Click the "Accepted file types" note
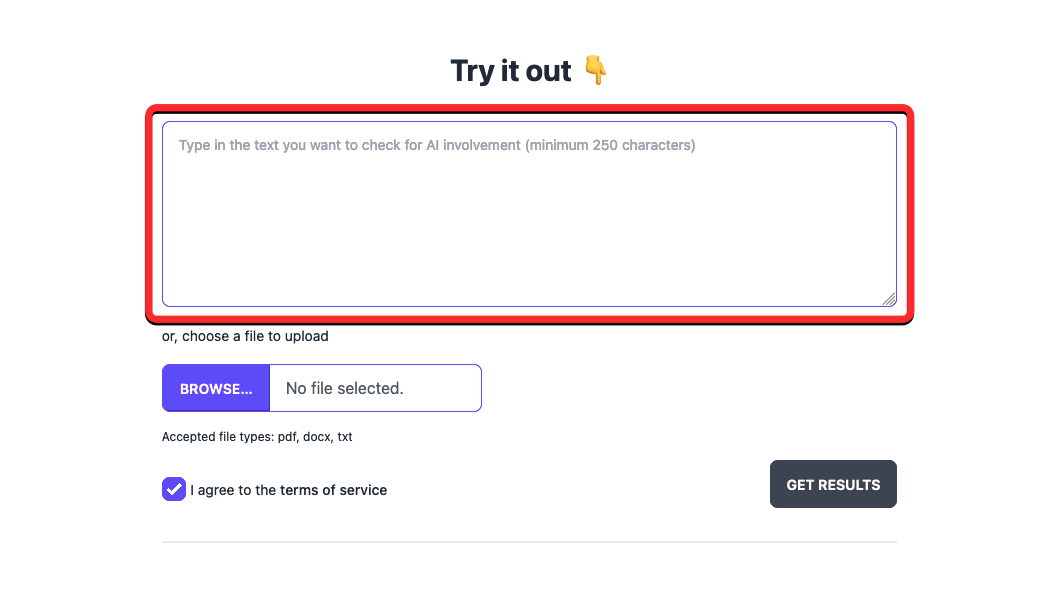The height and width of the screenshot is (606, 1059). click(257, 437)
